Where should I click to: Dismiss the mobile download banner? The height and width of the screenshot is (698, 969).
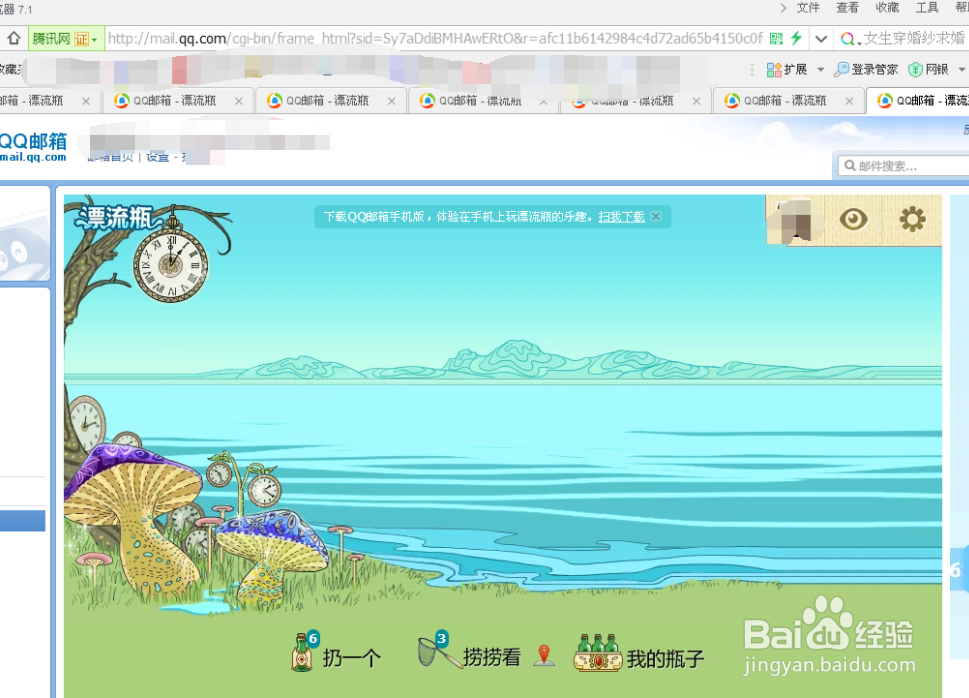click(656, 216)
